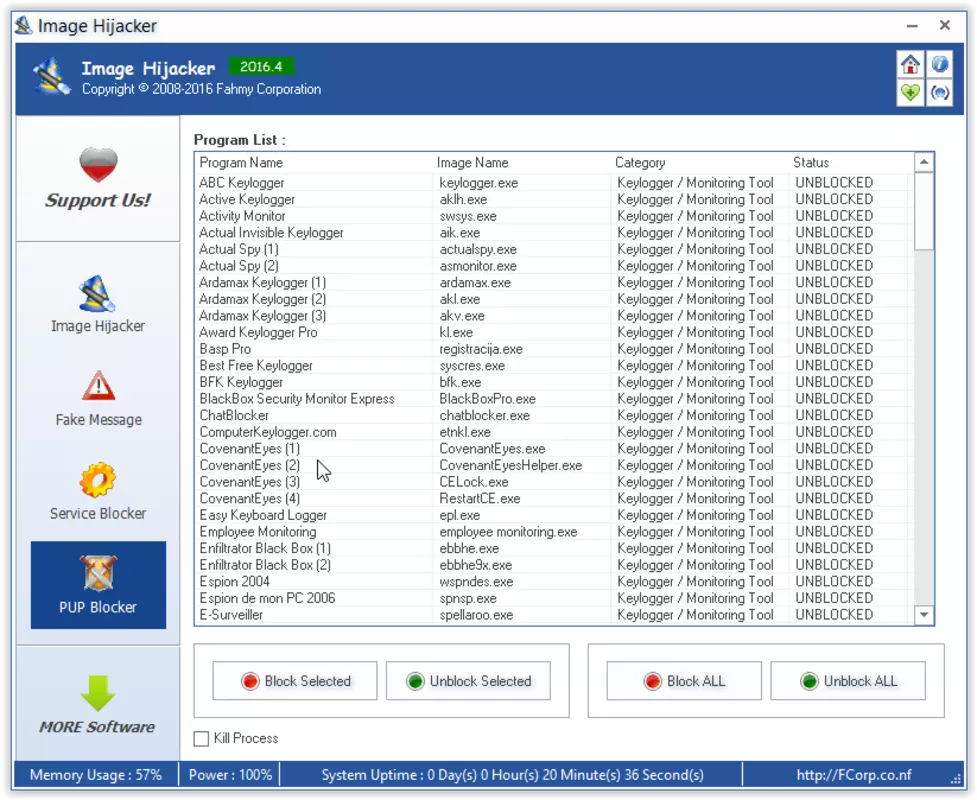This screenshot has width=977, height=800.
Task: Select Ardamax Keylogger (3) entry
Action: click(x=554, y=316)
